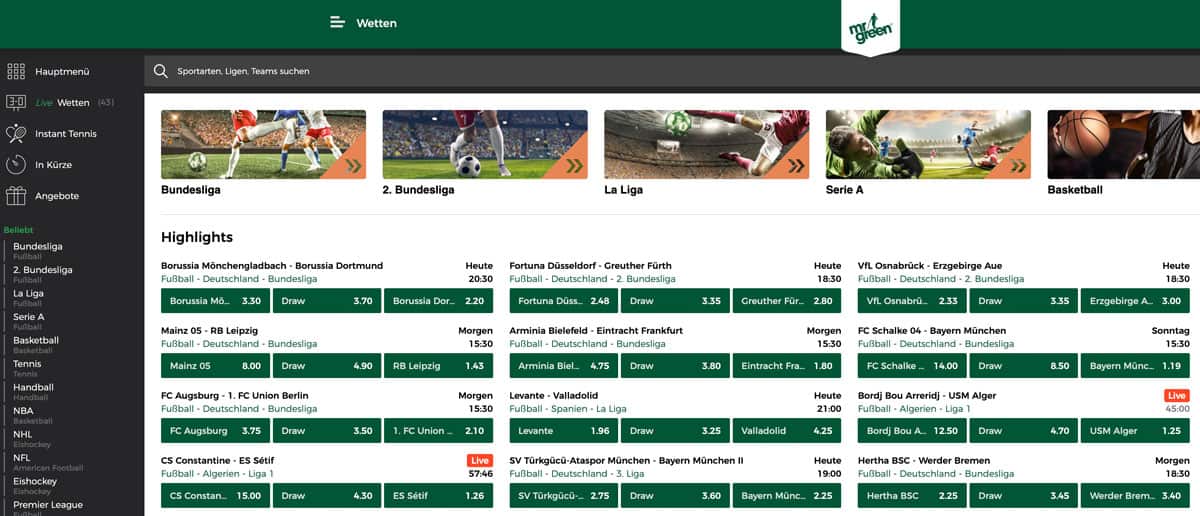Open Handball in Beliebt list

[33, 387]
